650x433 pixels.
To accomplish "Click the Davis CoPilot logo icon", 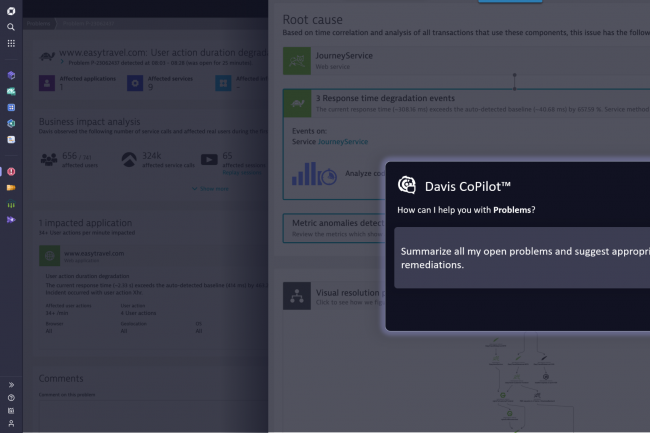I will pyautogui.click(x=407, y=185).
